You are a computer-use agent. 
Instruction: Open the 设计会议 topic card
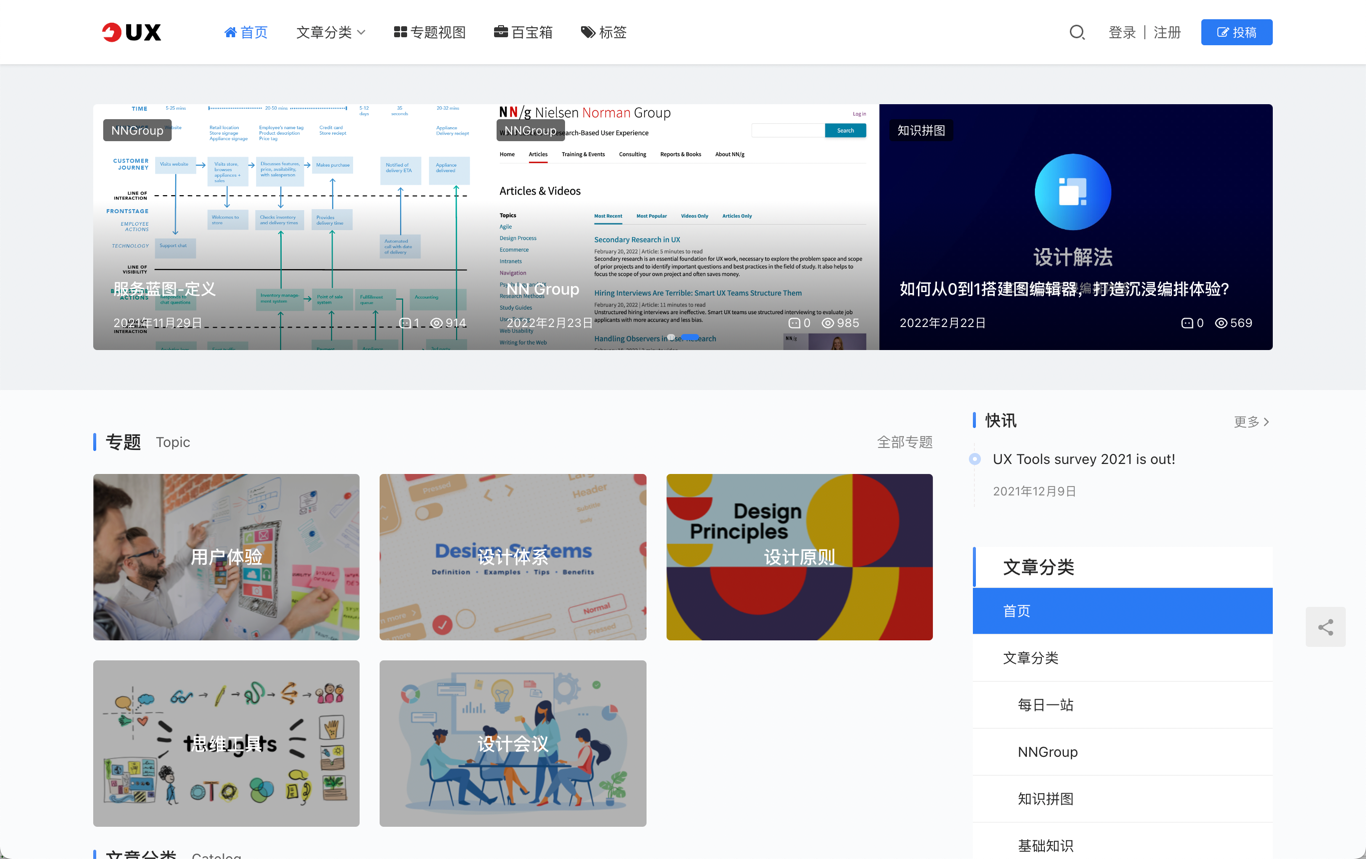(513, 743)
